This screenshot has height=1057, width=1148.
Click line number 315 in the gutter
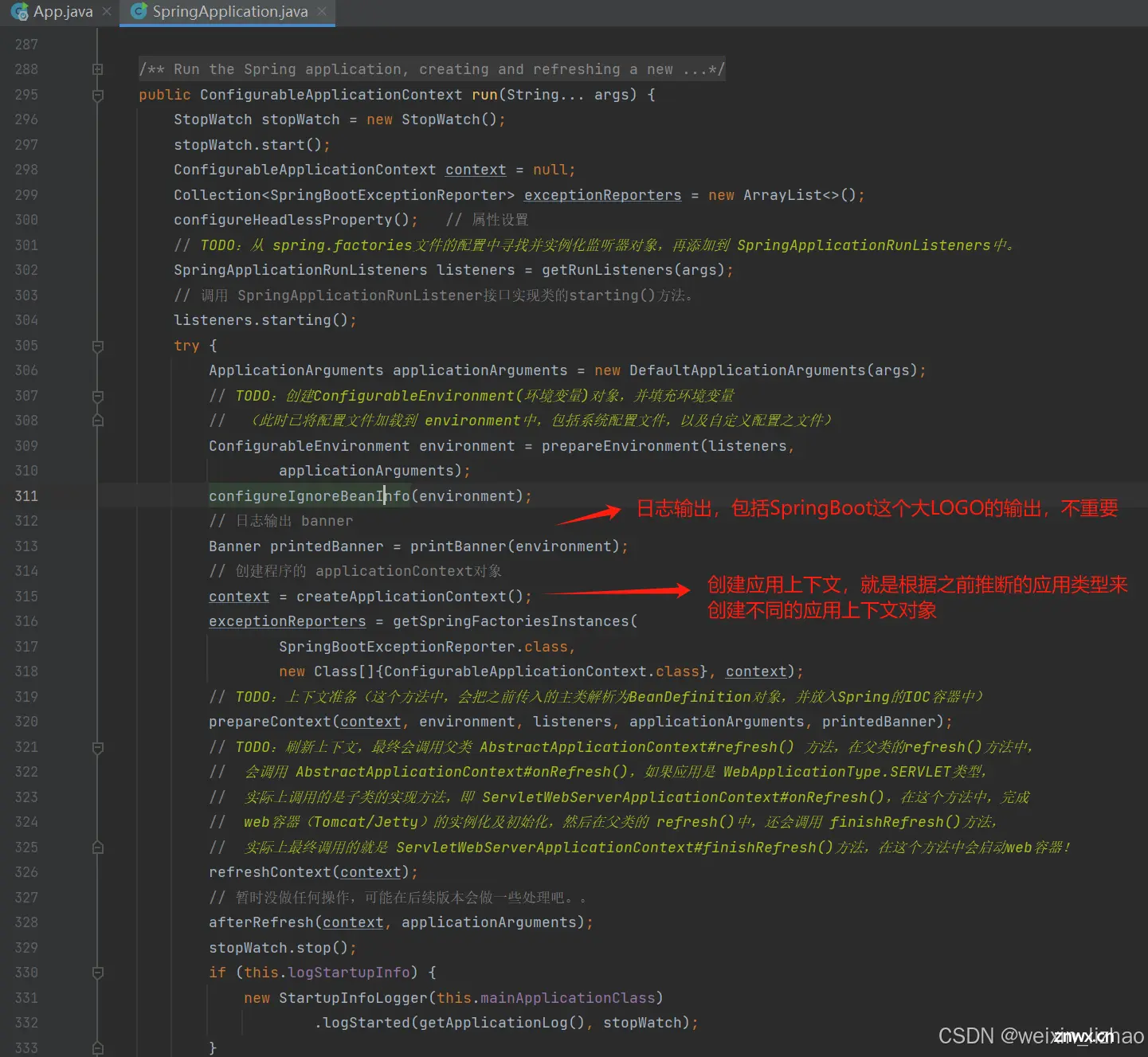(x=26, y=597)
